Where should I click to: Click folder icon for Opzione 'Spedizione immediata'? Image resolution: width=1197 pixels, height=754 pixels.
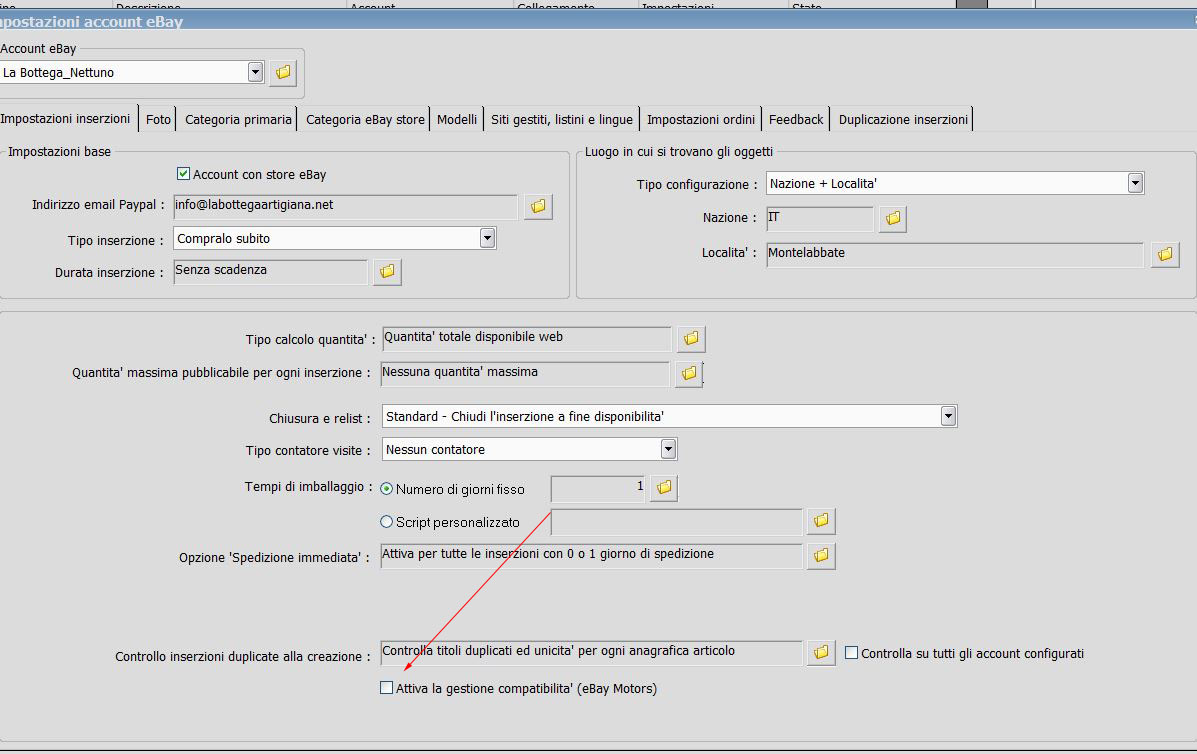[x=821, y=556]
